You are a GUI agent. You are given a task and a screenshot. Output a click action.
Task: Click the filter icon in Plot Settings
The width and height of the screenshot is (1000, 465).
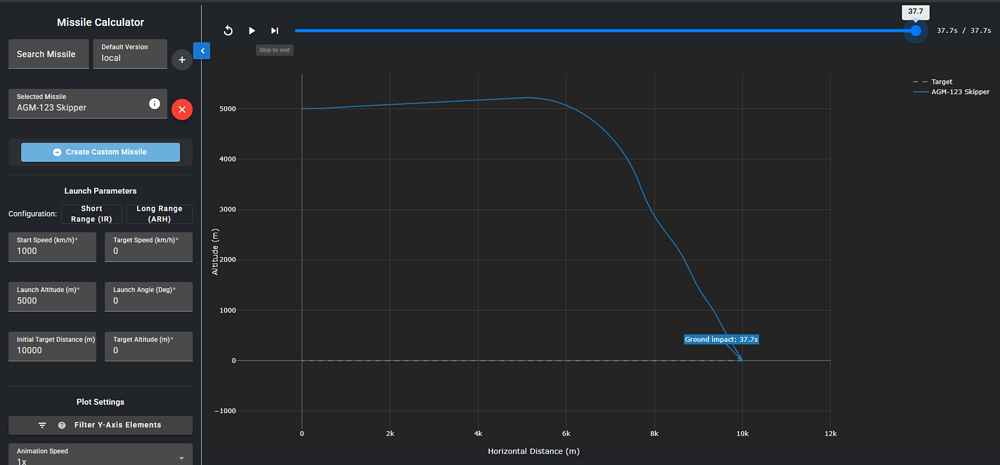click(43, 425)
